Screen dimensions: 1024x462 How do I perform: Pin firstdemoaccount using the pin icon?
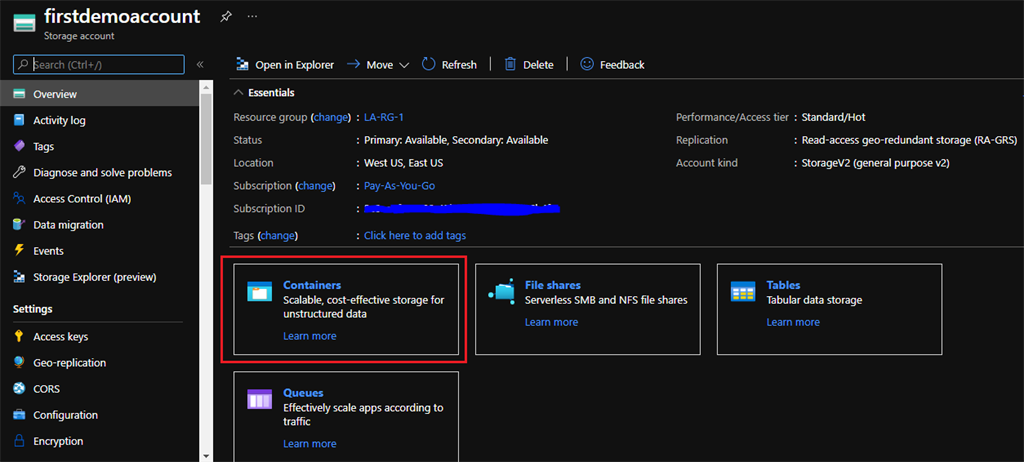[225, 16]
